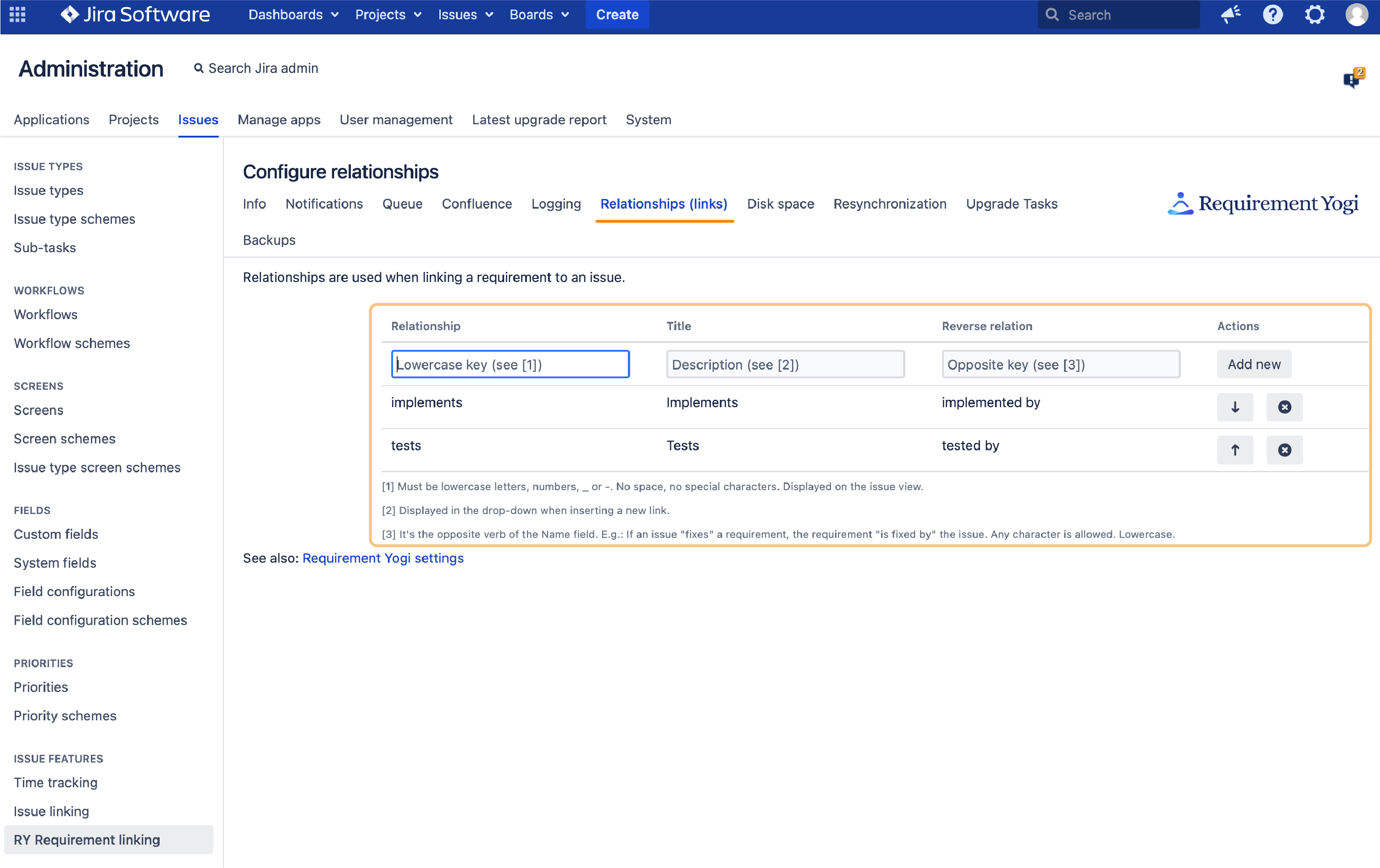Expand the Dashboards dropdown menu
Image resolution: width=1380 pixels, height=868 pixels.
[x=293, y=14]
